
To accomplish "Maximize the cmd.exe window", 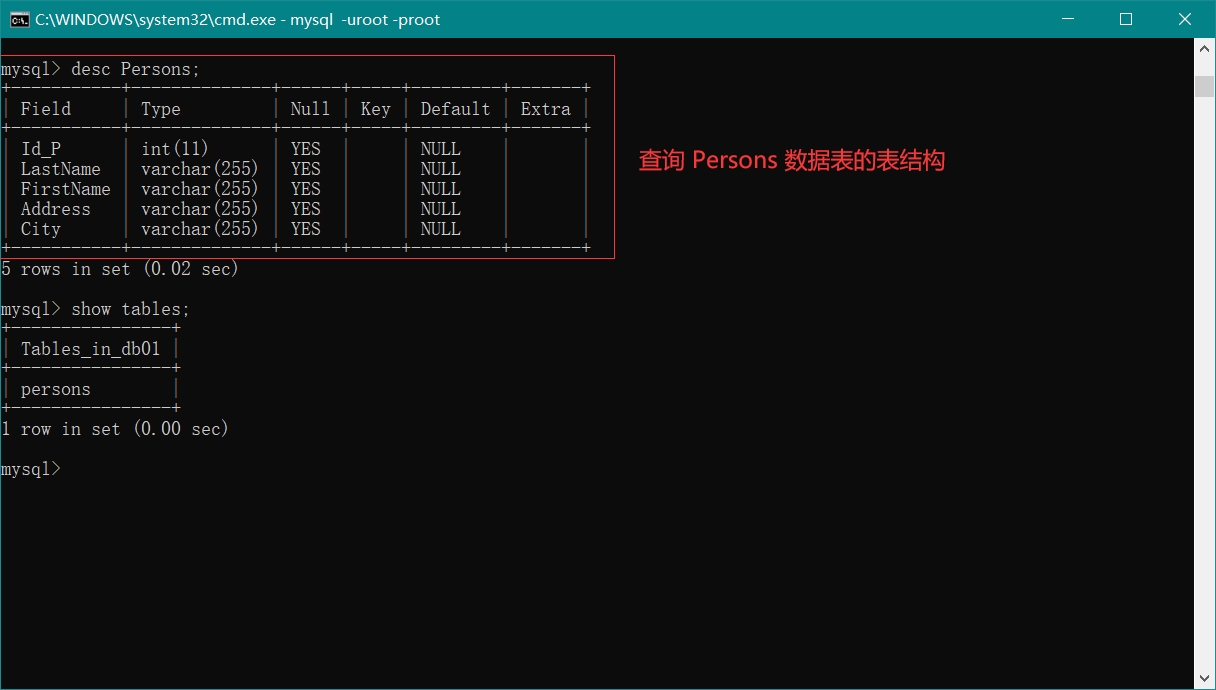I will (1126, 19).
